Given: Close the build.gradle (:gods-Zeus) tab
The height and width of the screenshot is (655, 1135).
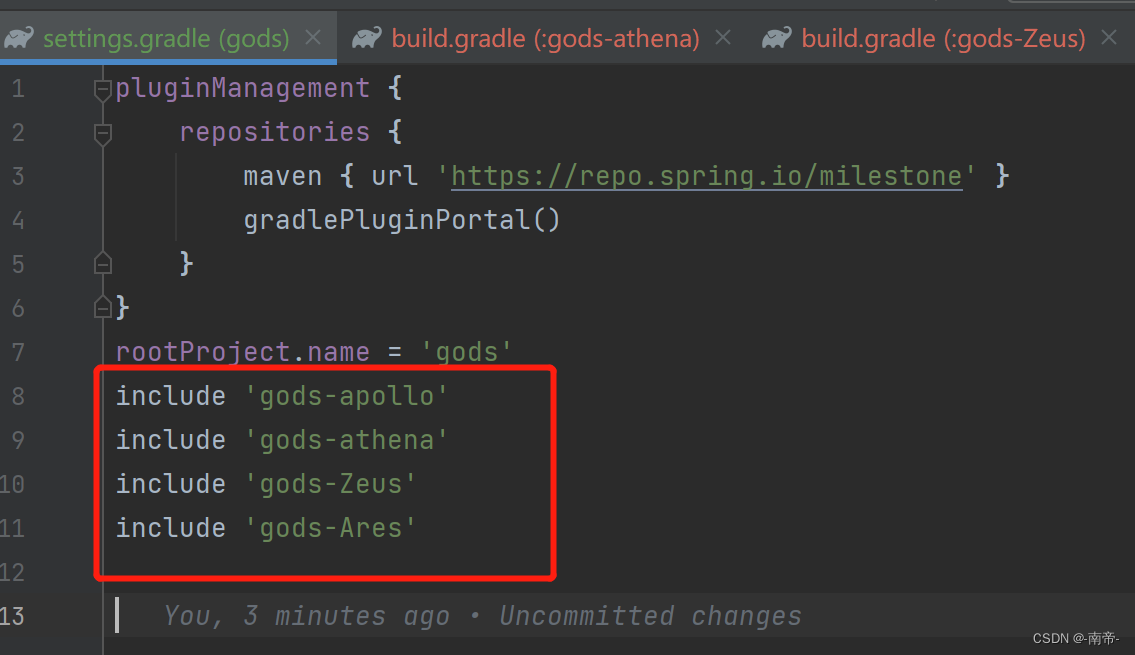Looking at the screenshot, I should pos(1109,37).
